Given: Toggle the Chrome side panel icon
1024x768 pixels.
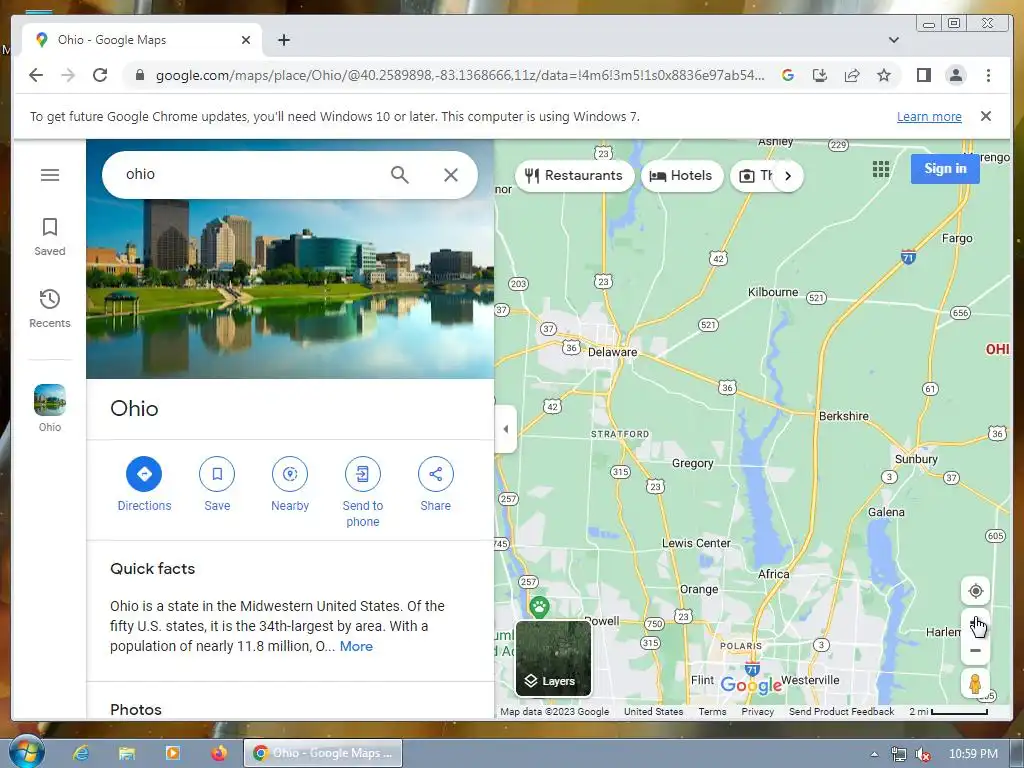Looking at the screenshot, I should [x=923, y=75].
